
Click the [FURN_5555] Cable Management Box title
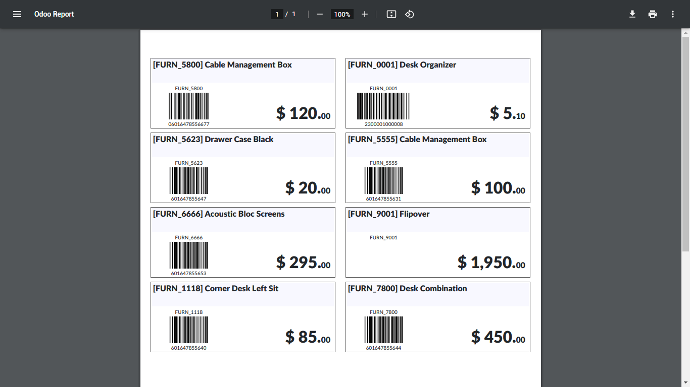click(x=417, y=139)
